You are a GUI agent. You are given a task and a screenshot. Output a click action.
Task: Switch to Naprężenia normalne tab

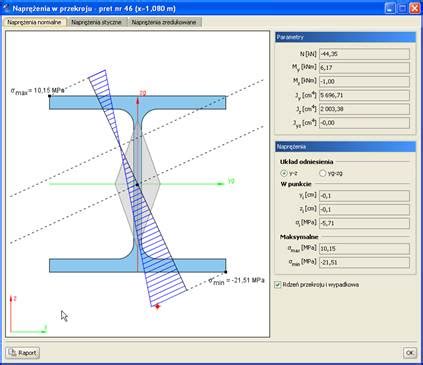[35, 22]
